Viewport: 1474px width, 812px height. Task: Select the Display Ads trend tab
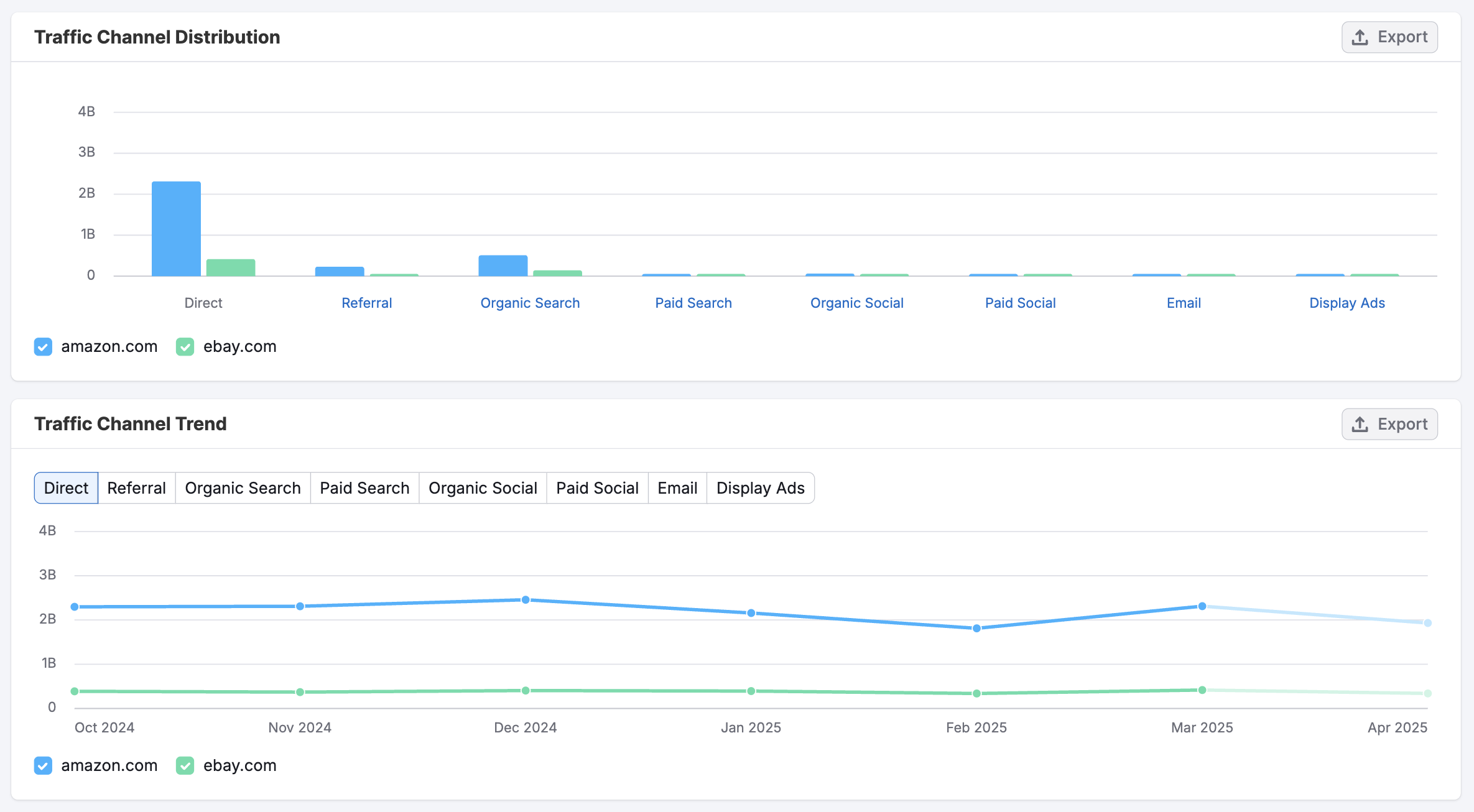[760, 488]
